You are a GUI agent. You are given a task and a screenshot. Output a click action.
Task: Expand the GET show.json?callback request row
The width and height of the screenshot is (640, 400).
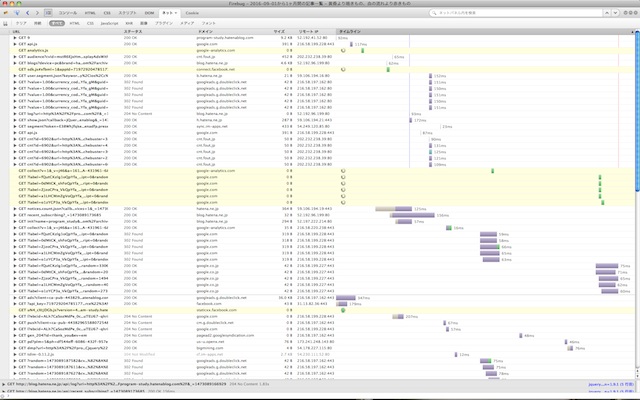click(15, 120)
